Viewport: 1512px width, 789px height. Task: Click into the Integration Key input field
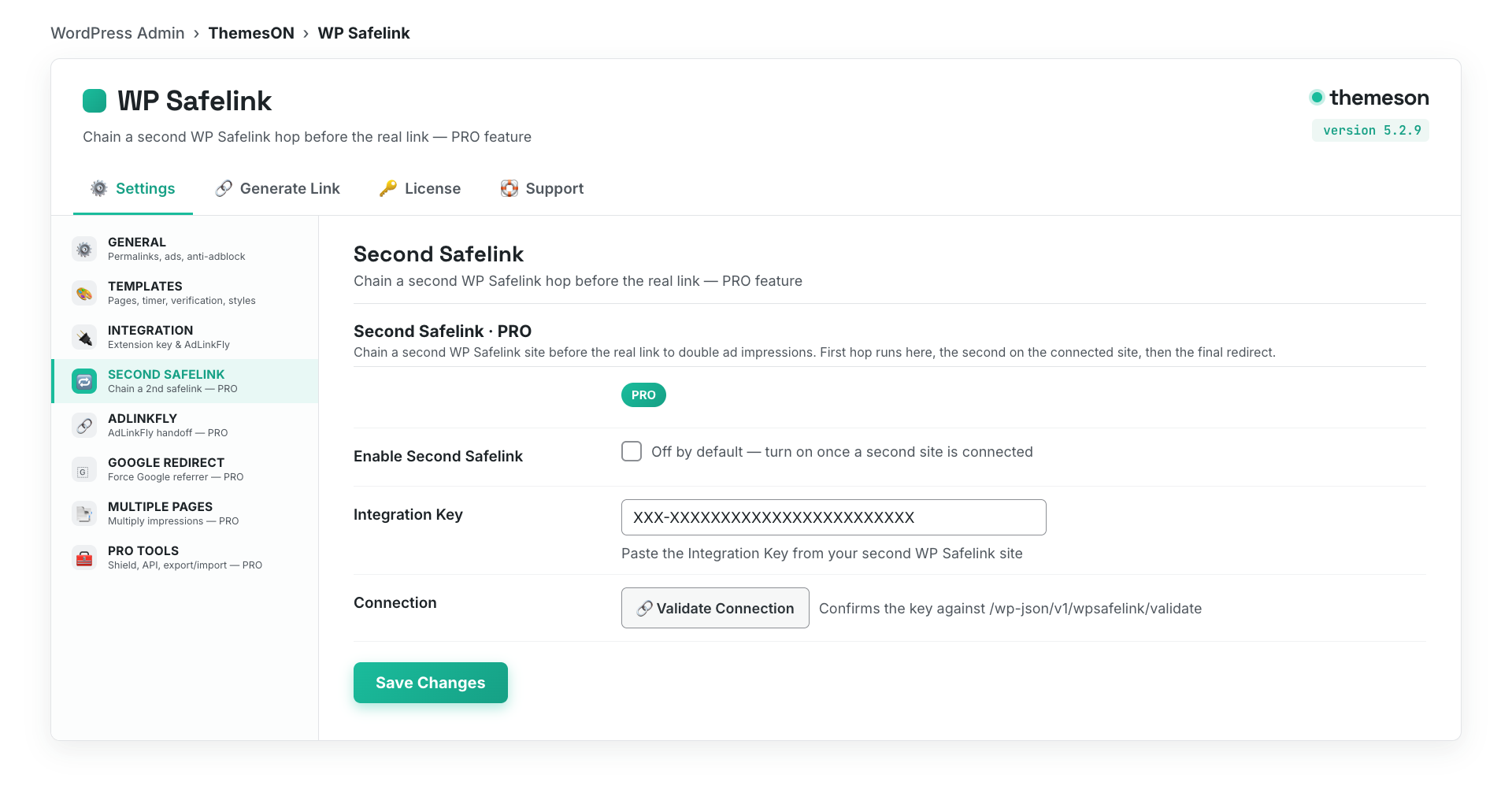[x=834, y=517]
